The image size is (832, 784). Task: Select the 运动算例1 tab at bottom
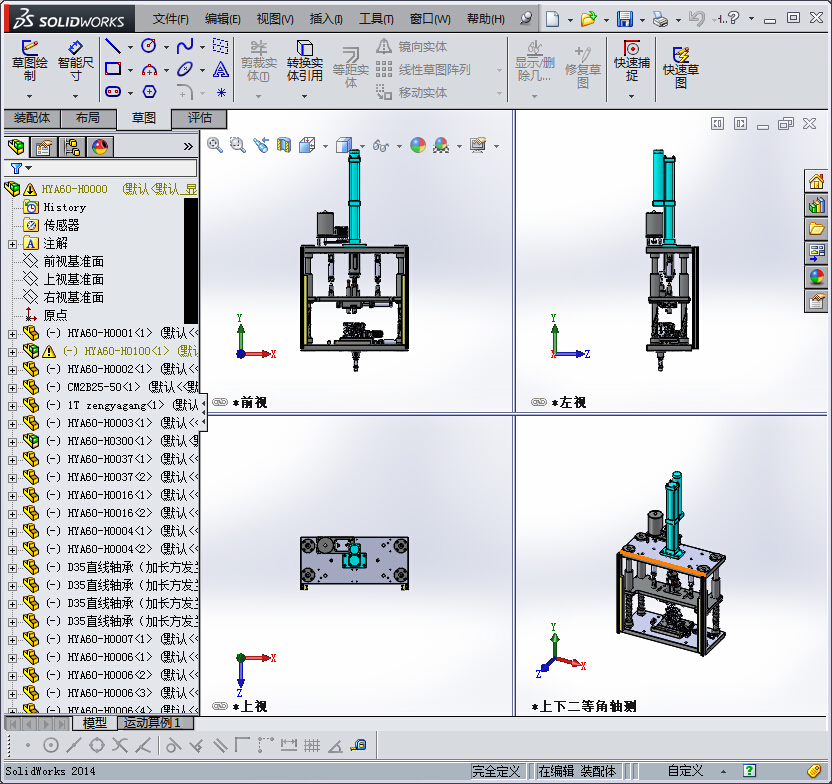pos(151,723)
